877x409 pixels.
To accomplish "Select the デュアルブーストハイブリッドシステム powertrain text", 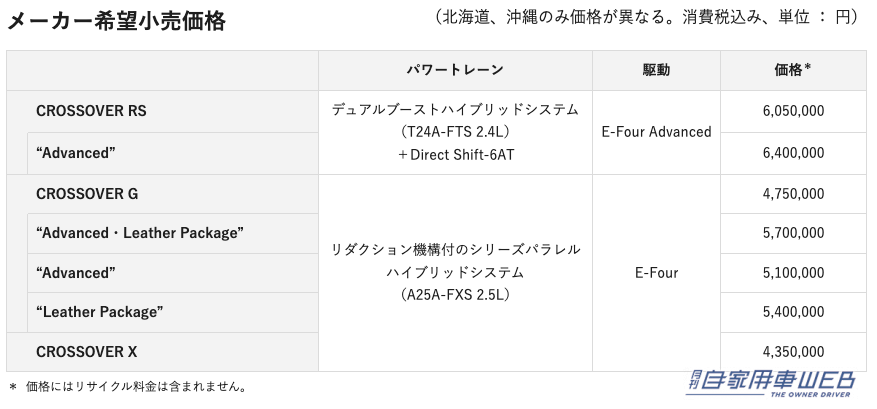I will (x=455, y=109).
